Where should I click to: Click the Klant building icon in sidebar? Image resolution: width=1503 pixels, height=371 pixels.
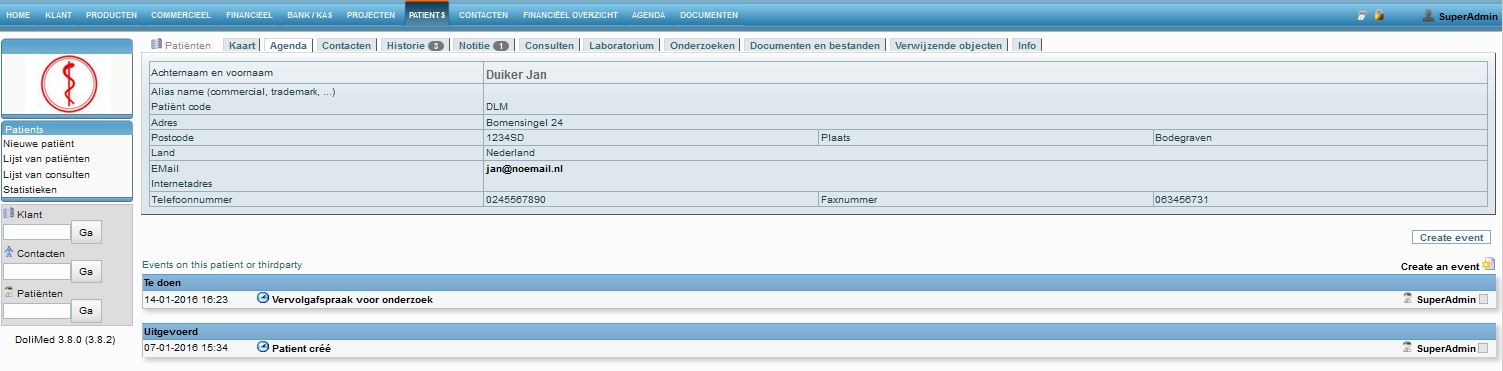click(9, 213)
